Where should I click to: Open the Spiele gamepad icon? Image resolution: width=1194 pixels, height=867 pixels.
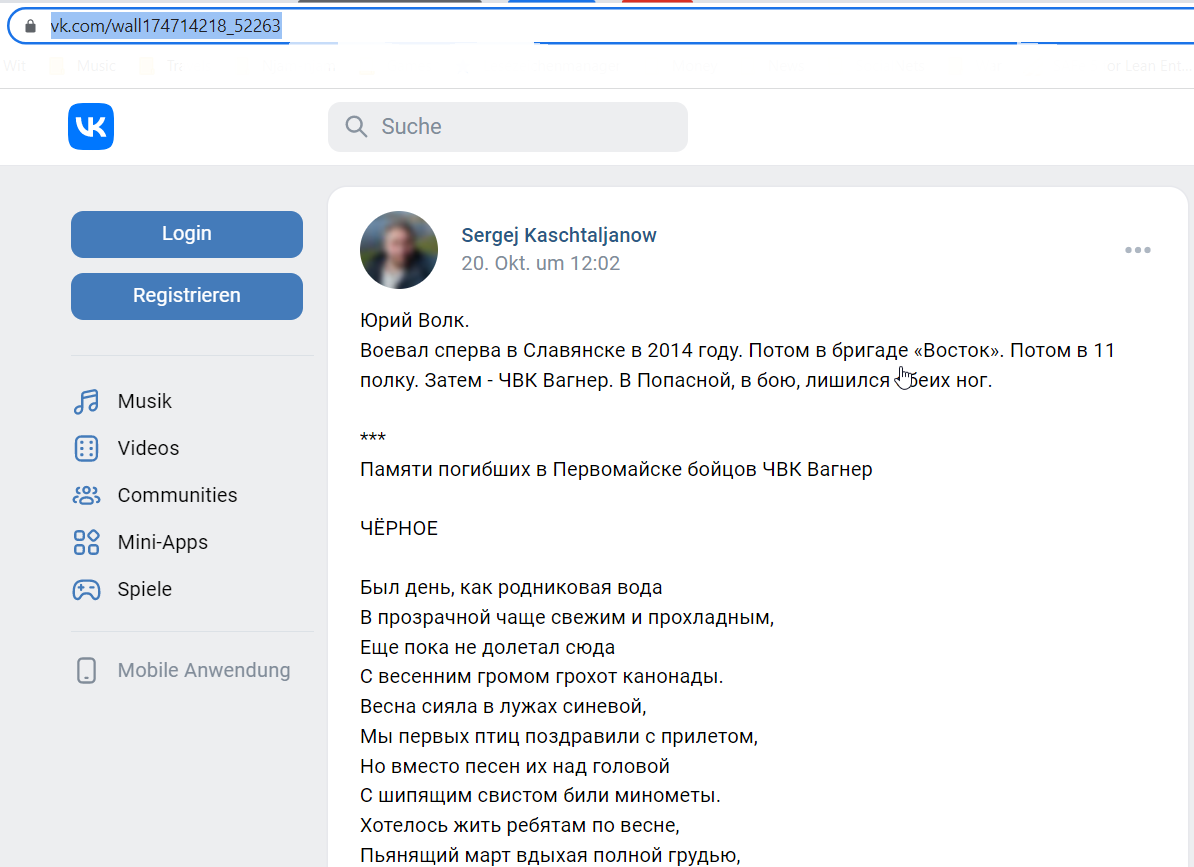coord(86,589)
